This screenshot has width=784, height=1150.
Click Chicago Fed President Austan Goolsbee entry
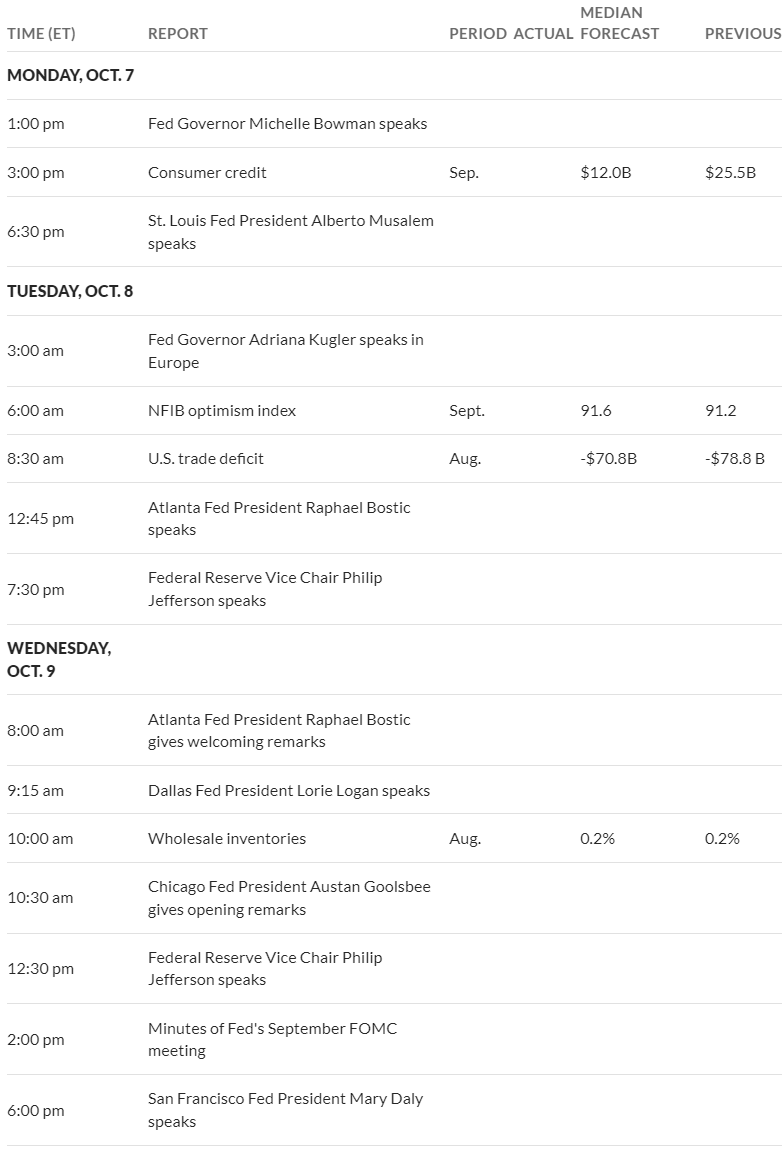289,898
